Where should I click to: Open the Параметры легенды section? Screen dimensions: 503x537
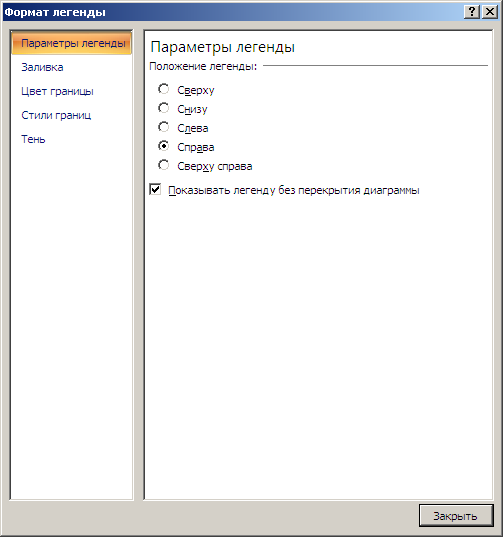pos(72,43)
